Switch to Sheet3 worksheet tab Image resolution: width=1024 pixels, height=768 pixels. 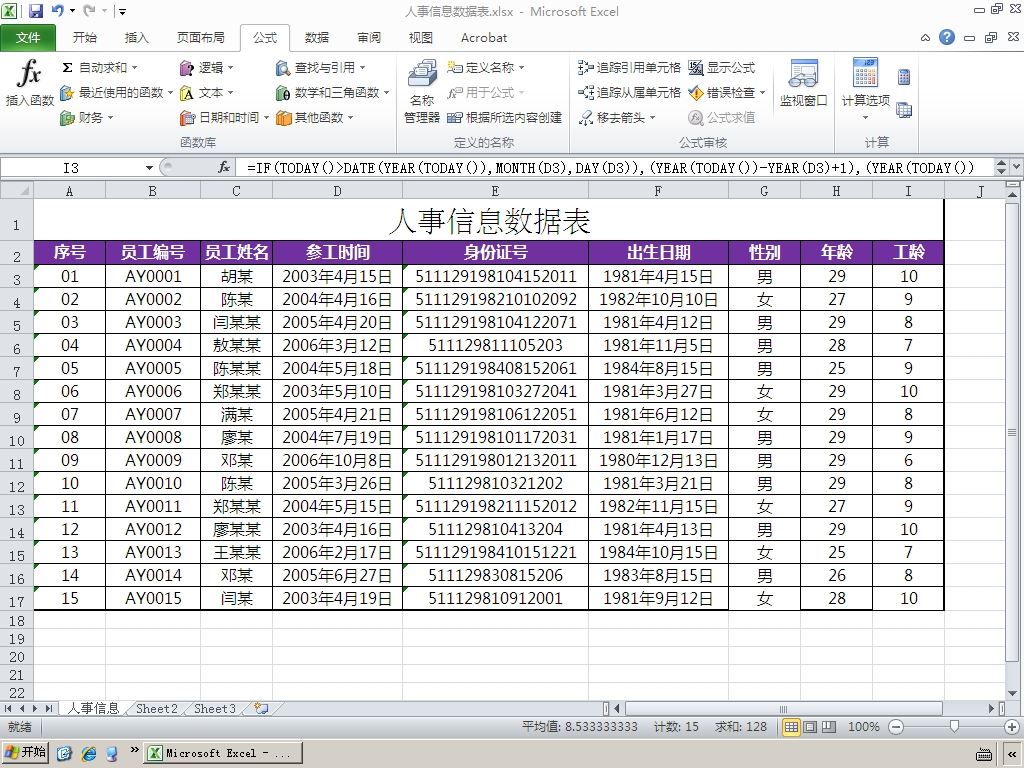[x=215, y=709]
